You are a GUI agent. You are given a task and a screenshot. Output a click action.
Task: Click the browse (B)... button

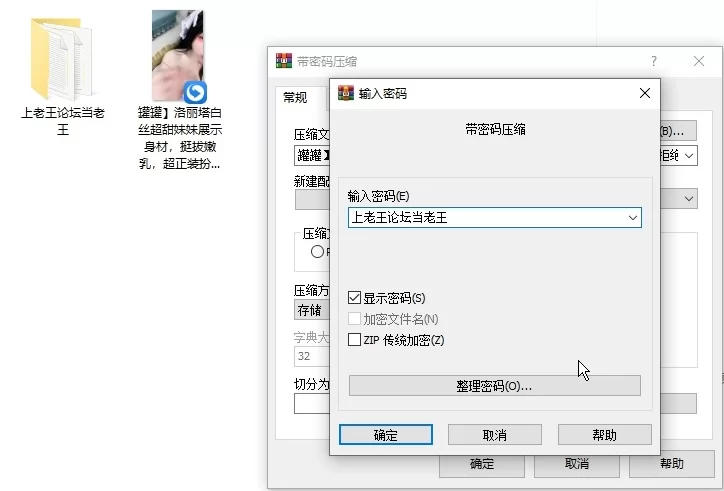[678, 131]
